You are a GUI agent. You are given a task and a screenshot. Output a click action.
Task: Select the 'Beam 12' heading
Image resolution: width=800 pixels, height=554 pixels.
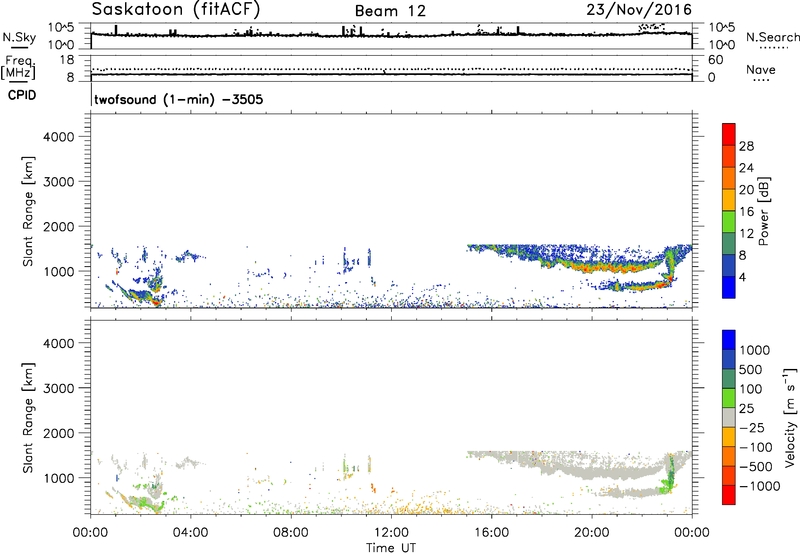coord(390,11)
